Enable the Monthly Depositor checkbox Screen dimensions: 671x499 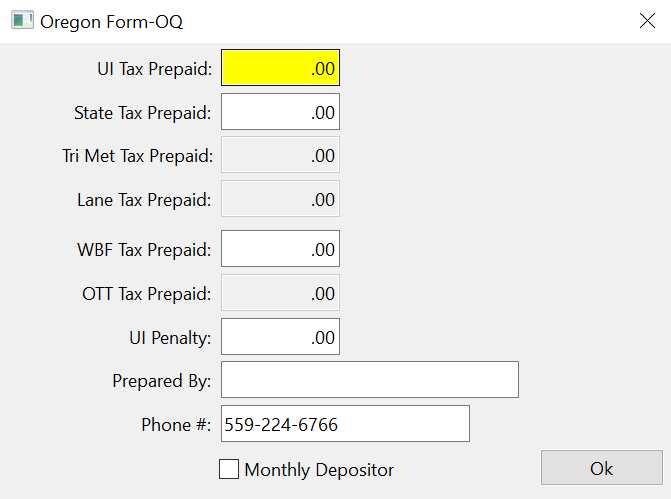click(229, 469)
